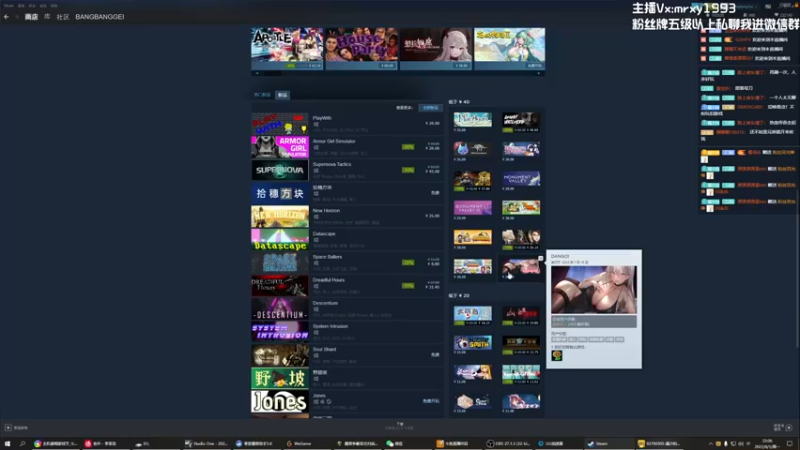
Task: Open the Windows Start menu
Action: pyautogui.click(x=7, y=444)
